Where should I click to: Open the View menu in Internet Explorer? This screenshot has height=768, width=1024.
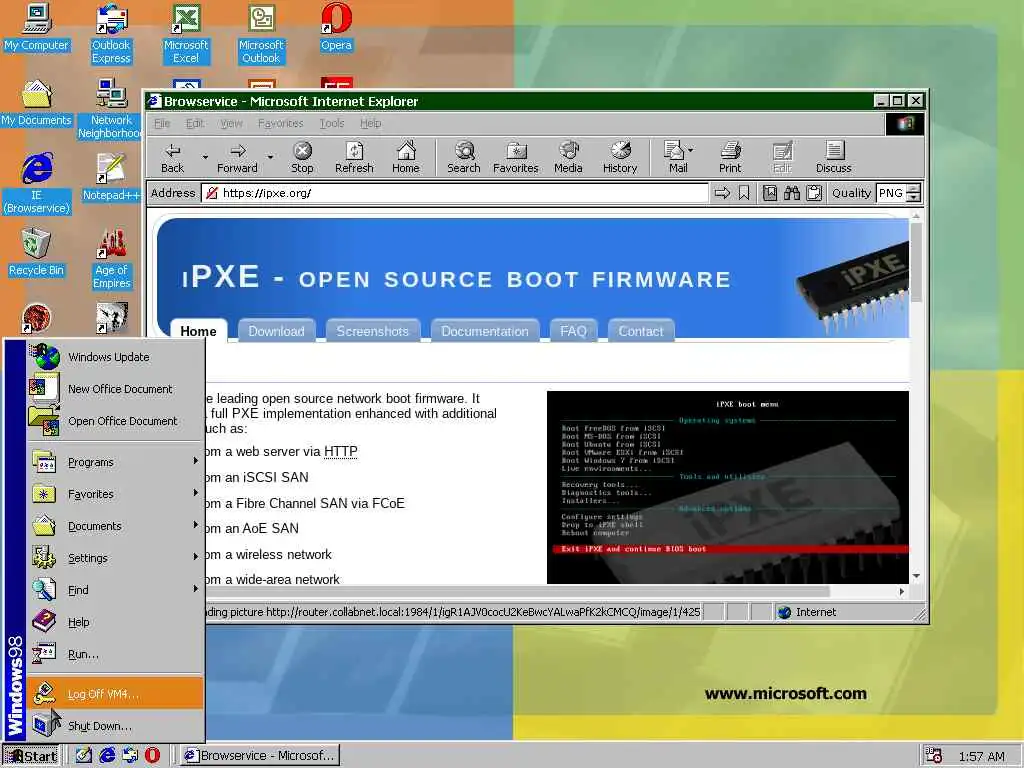tap(231, 123)
